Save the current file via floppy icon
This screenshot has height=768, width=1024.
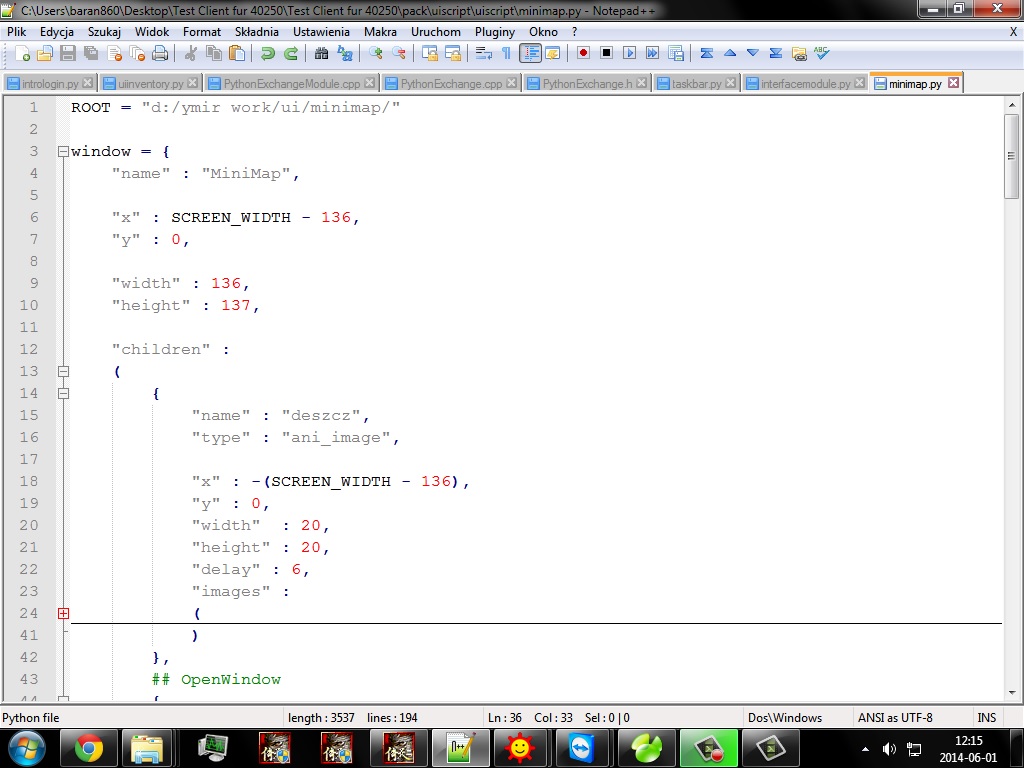click(68, 54)
